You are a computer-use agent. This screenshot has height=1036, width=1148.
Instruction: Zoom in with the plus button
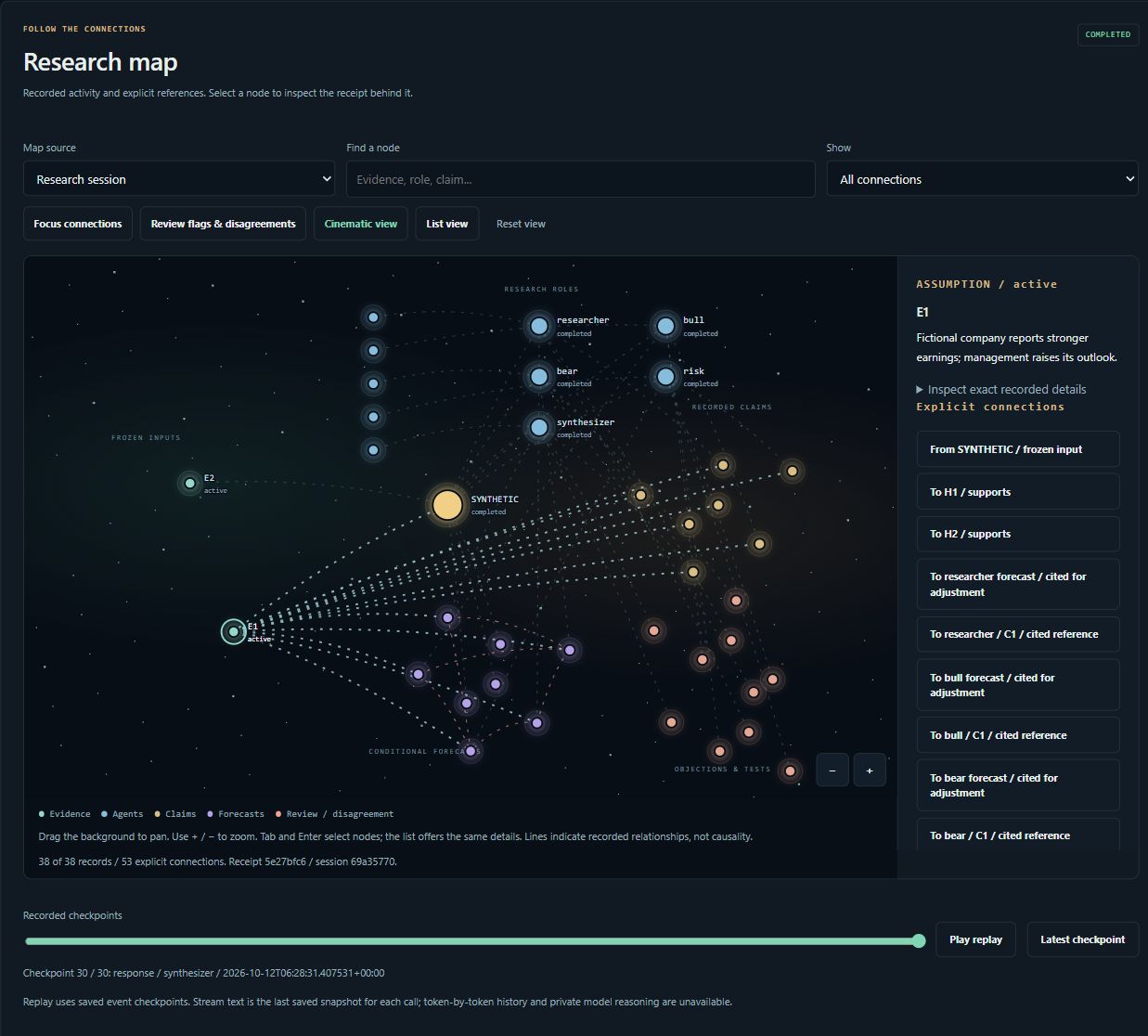coord(870,770)
